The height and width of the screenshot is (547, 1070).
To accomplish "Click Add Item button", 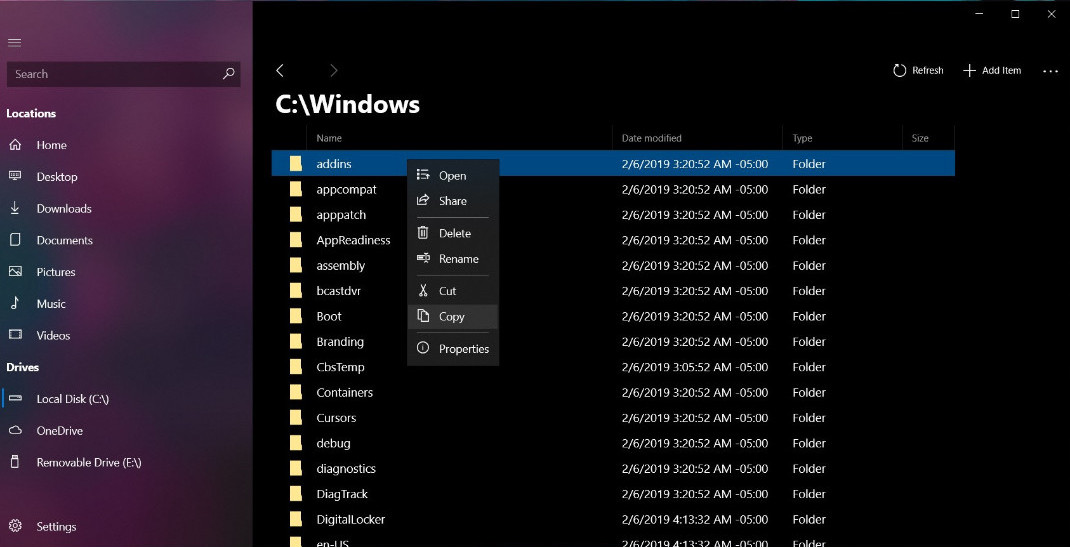I will tap(992, 70).
